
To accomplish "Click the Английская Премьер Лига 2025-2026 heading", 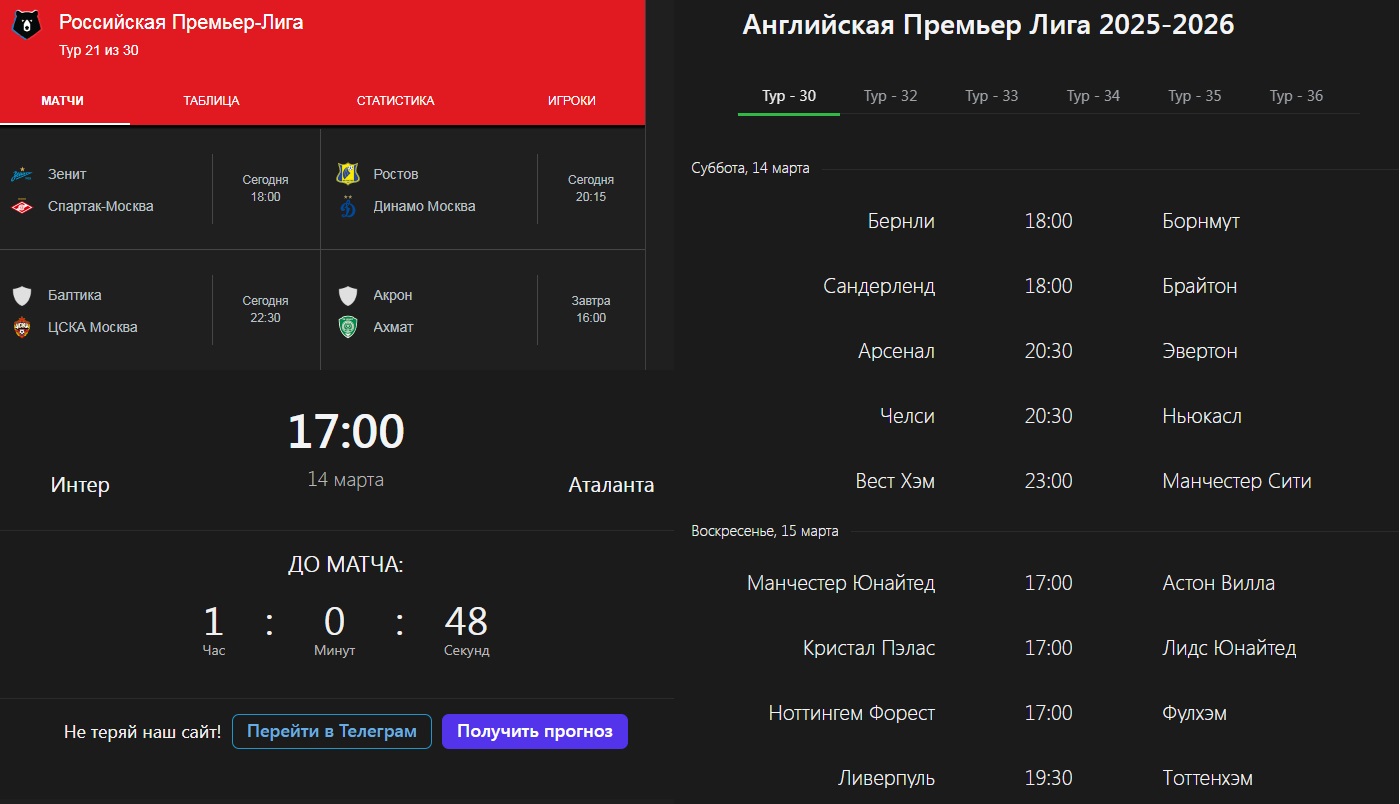I will [x=988, y=25].
